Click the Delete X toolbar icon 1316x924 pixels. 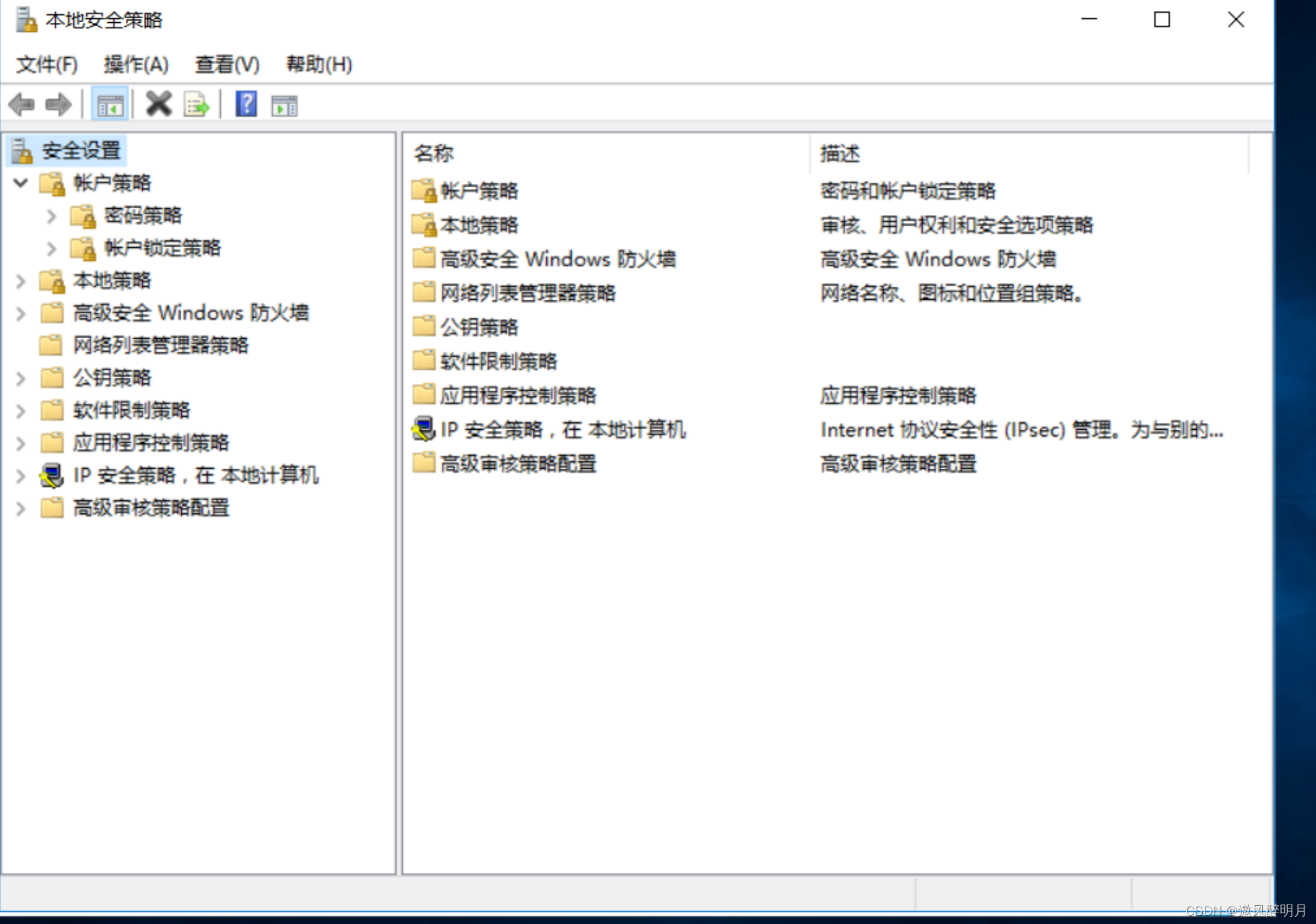159,104
